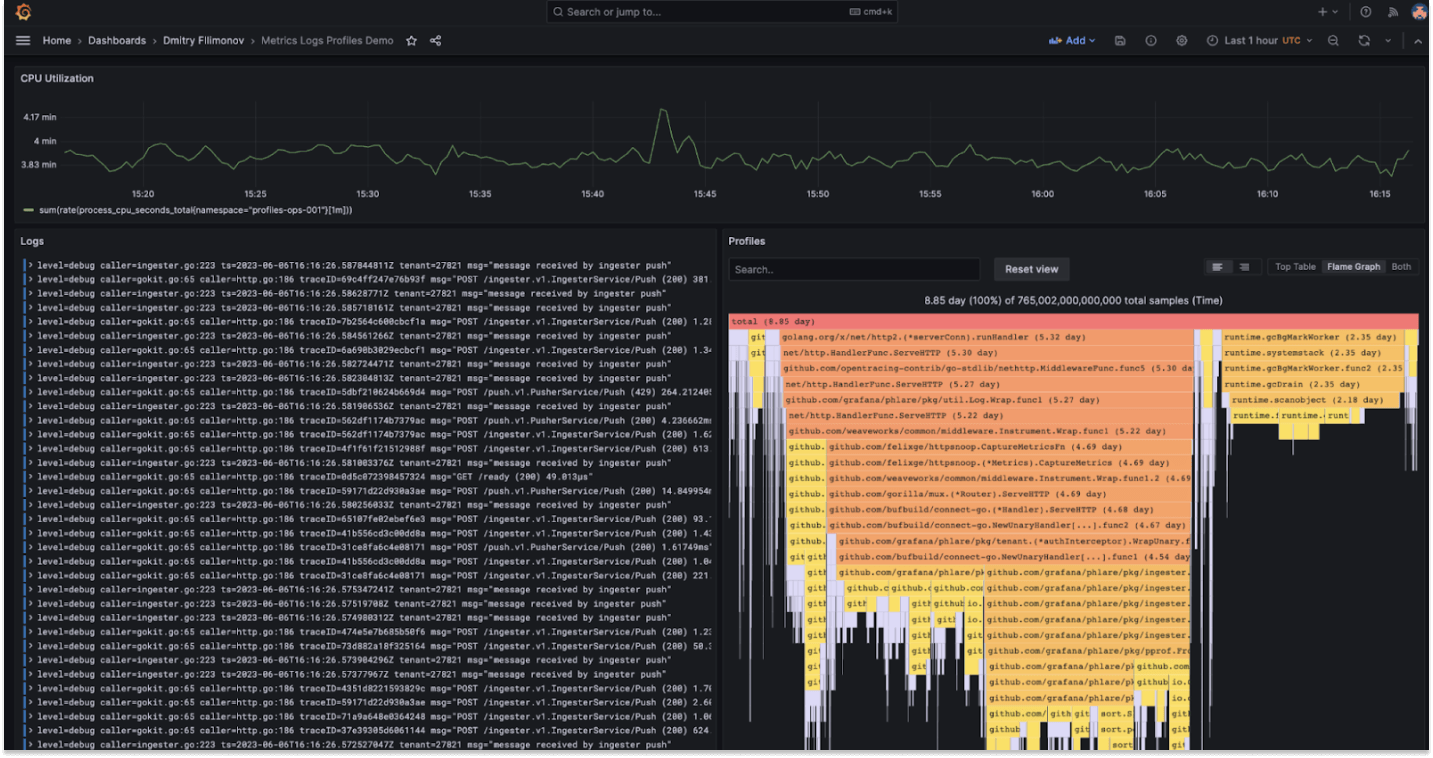Refresh the dashboard data
The width and height of the screenshot is (1433, 758).
point(1363,41)
